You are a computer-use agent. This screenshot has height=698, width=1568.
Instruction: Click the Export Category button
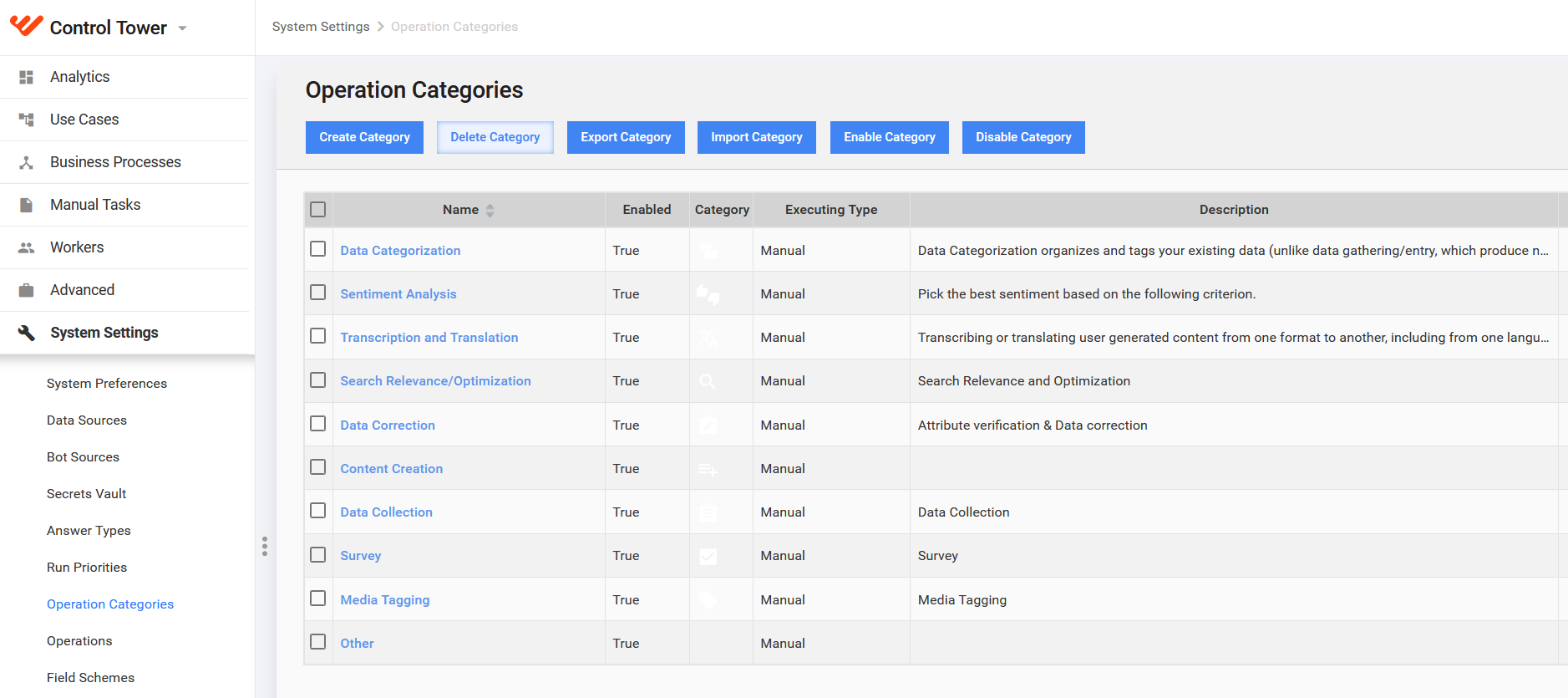626,137
